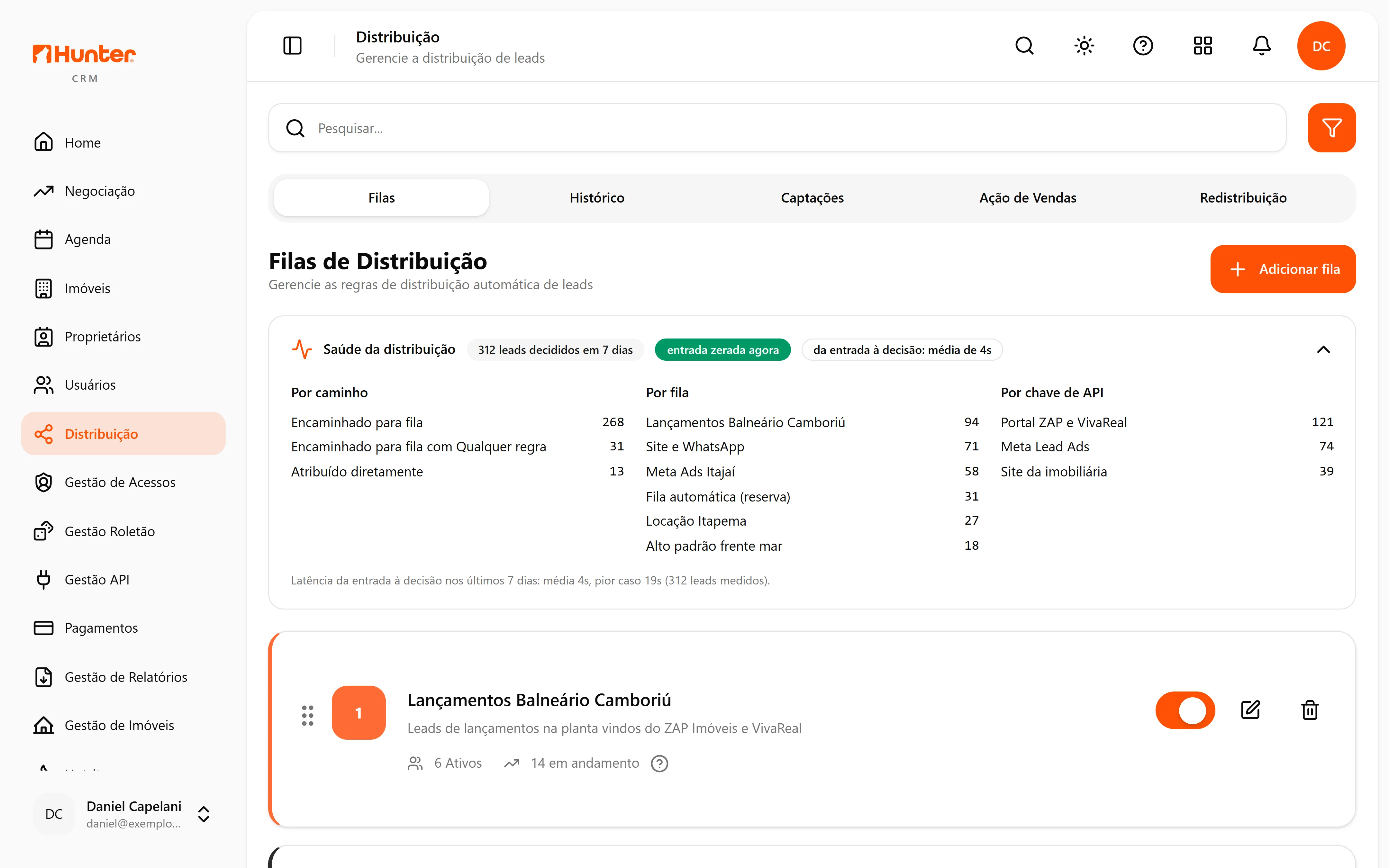Open notifications bell icon
The image size is (1389, 868).
pos(1262,46)
